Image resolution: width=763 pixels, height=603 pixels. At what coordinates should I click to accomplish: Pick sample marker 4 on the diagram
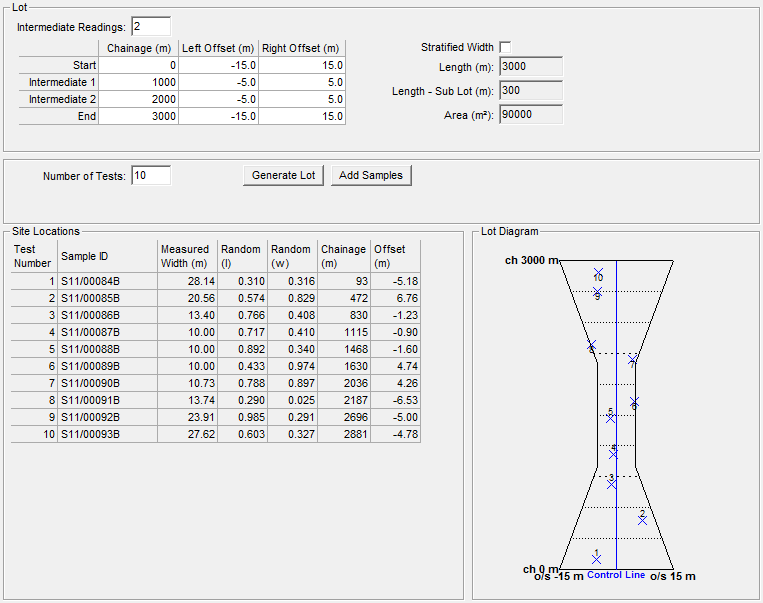[x=614, y=453]
